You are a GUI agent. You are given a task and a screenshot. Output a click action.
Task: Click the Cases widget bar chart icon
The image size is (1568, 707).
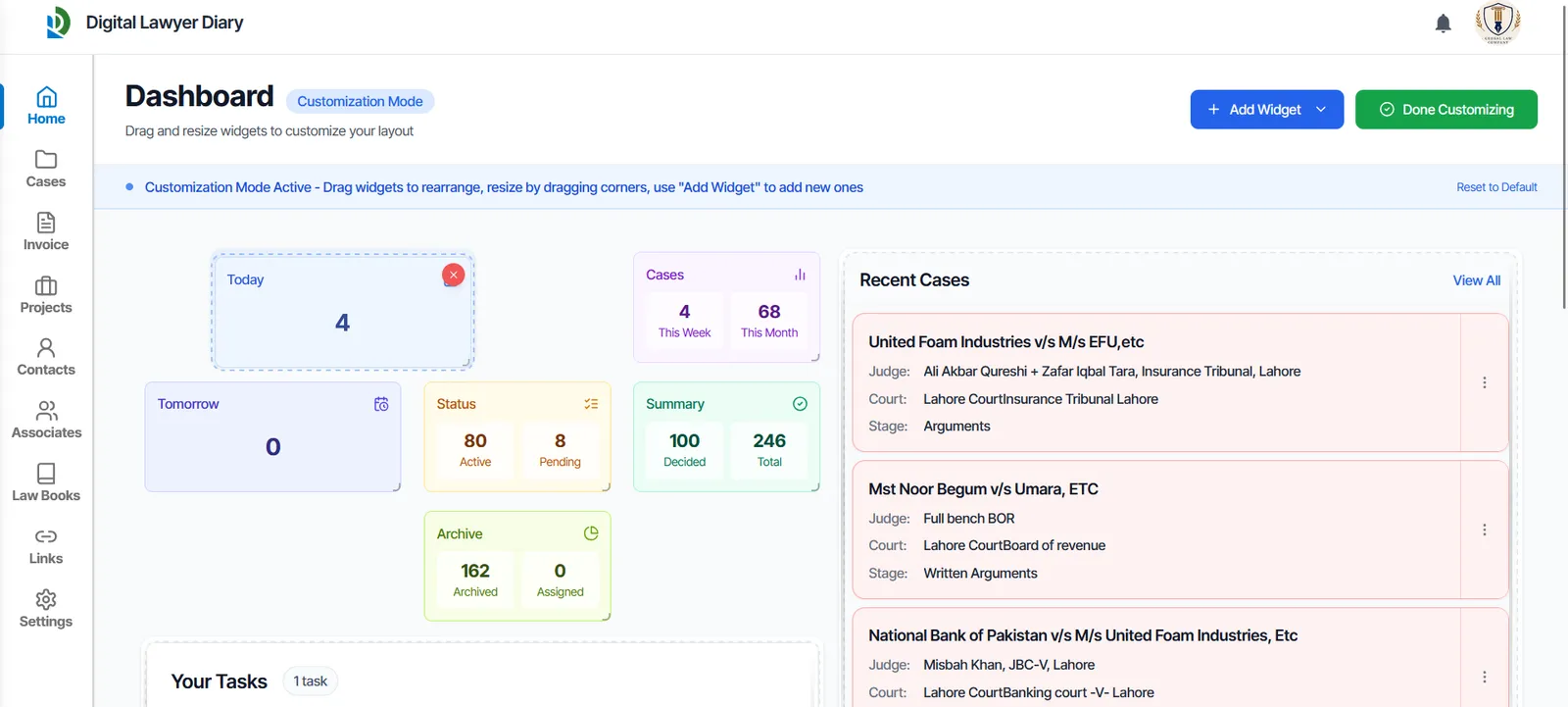click(800, 275)
